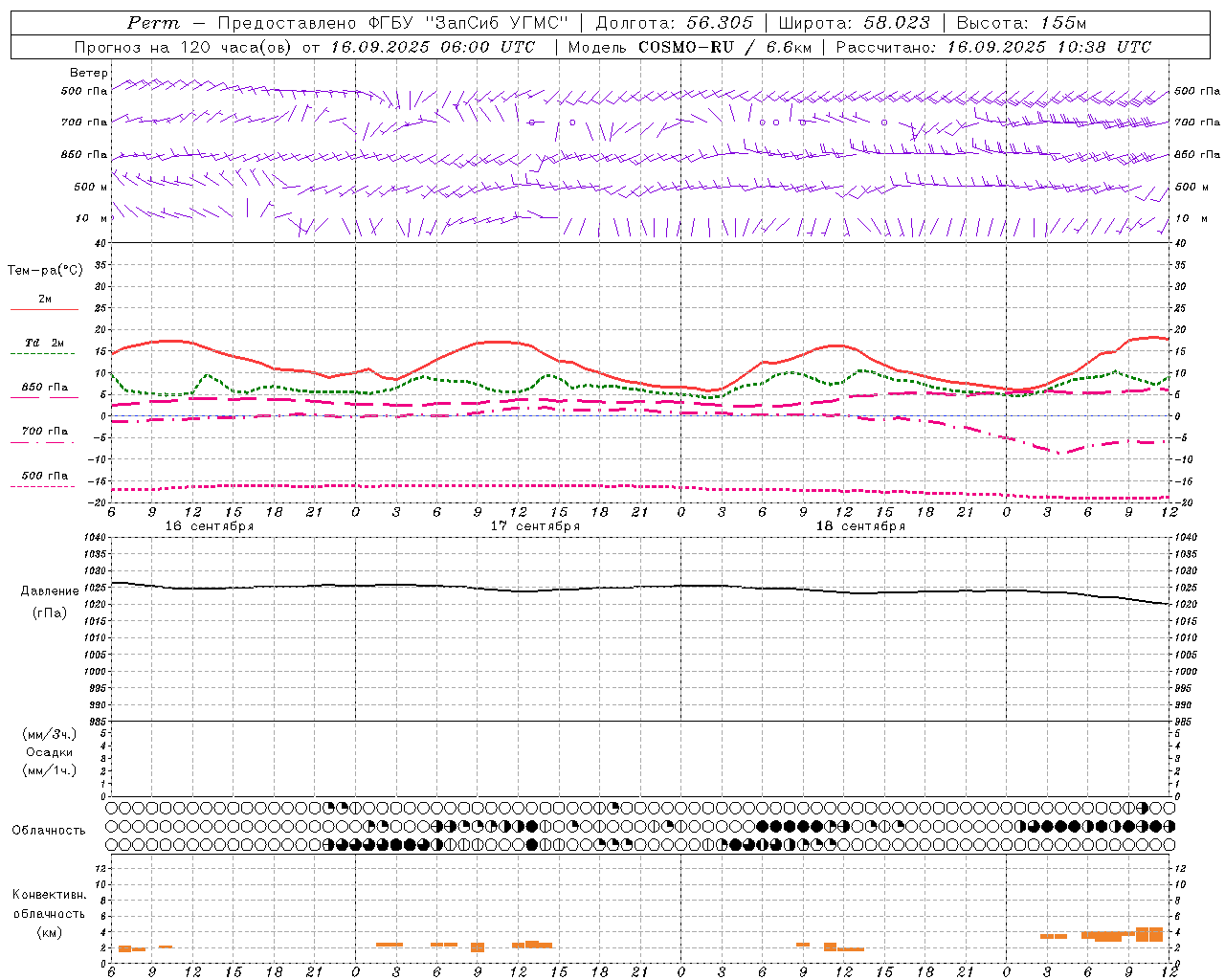Select the 'Предоставлено ФГБУ "ЗапСиб УГМС"' provider text

[394, 24]
